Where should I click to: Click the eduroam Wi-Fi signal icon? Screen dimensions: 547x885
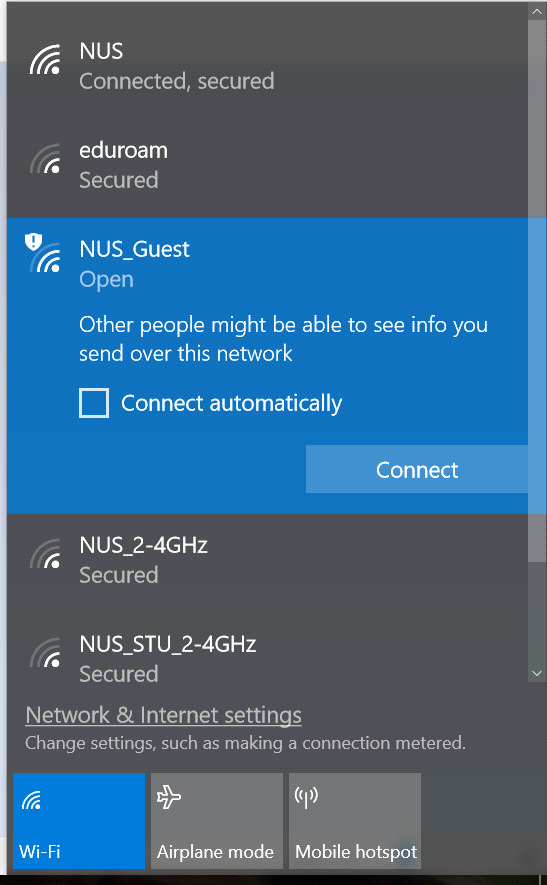click(x=45, y=159)
